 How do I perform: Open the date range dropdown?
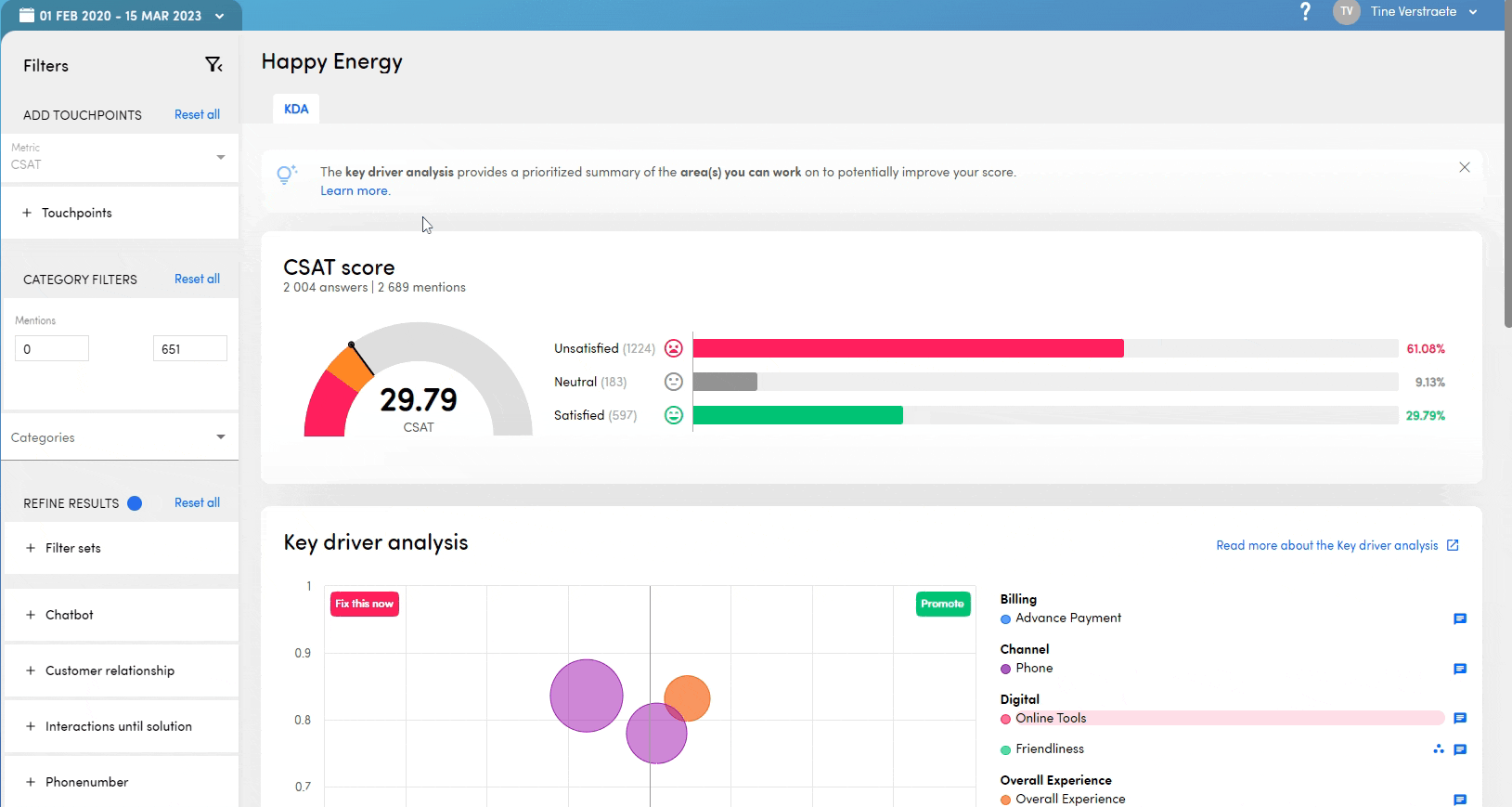[x=121, y=16]
